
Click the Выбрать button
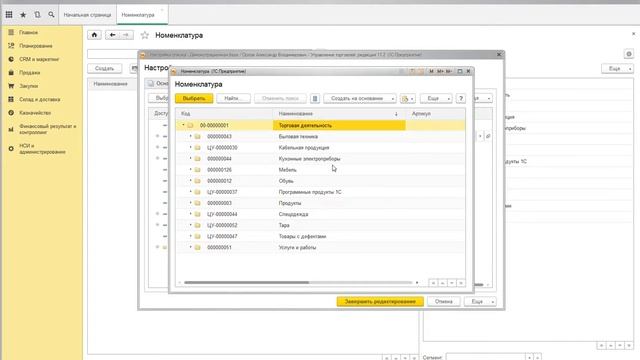[194, 98]
